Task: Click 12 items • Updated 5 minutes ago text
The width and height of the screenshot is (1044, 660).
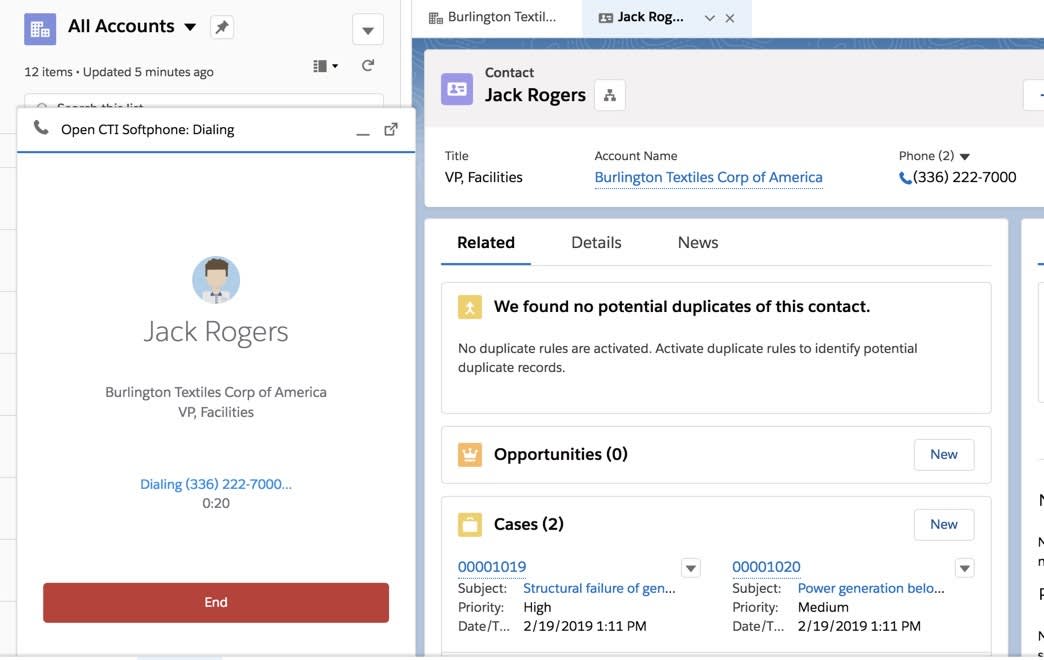Action: tap(119, 72)
